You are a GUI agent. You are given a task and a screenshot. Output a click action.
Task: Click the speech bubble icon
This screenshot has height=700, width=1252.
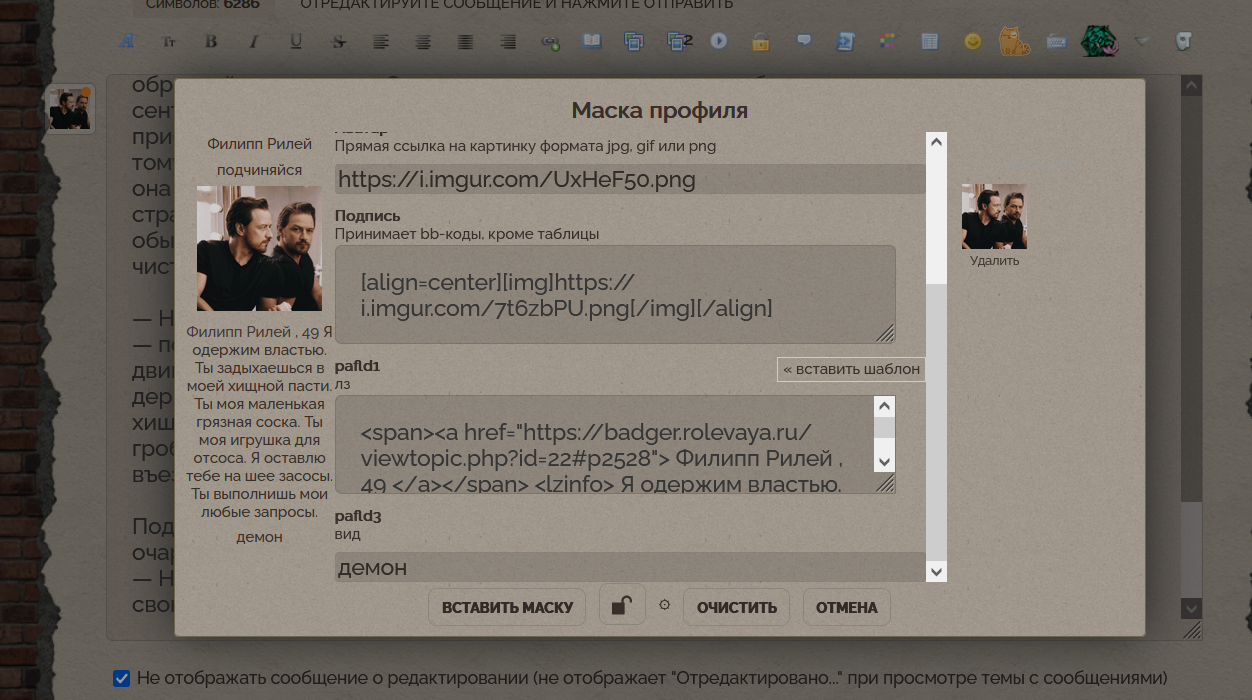(x=803, y=42)
